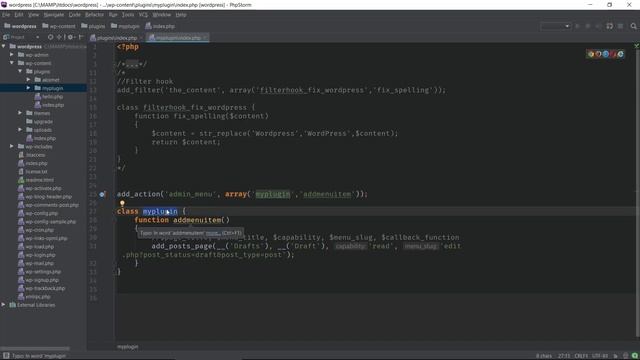
Task: Click wp-content in the navigation breadcrumb
Action: pyautogui.click(x=59, y=26)
